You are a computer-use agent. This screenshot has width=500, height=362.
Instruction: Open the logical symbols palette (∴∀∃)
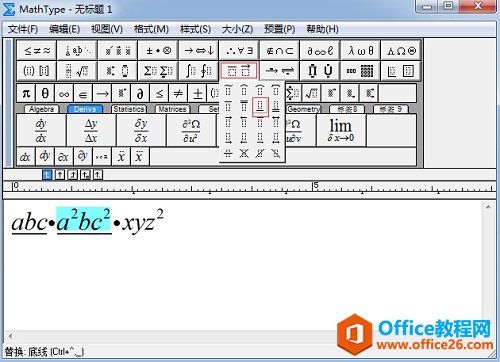pyautogui.click(x=239, y=50)
